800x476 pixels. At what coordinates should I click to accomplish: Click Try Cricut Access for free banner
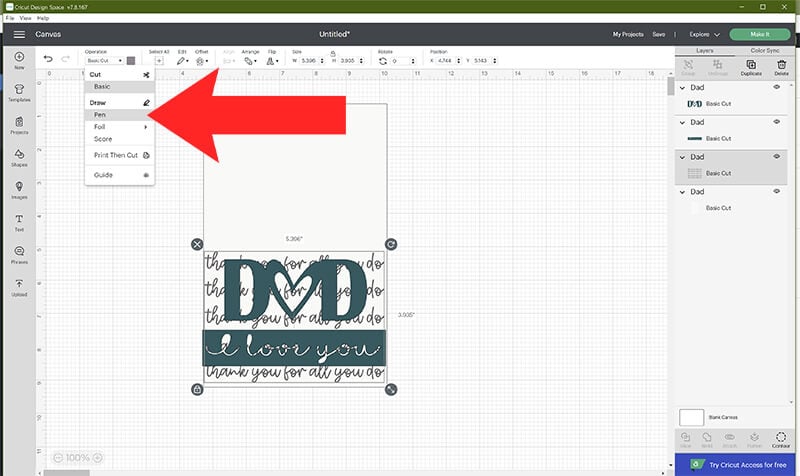(x=735, y=465)
